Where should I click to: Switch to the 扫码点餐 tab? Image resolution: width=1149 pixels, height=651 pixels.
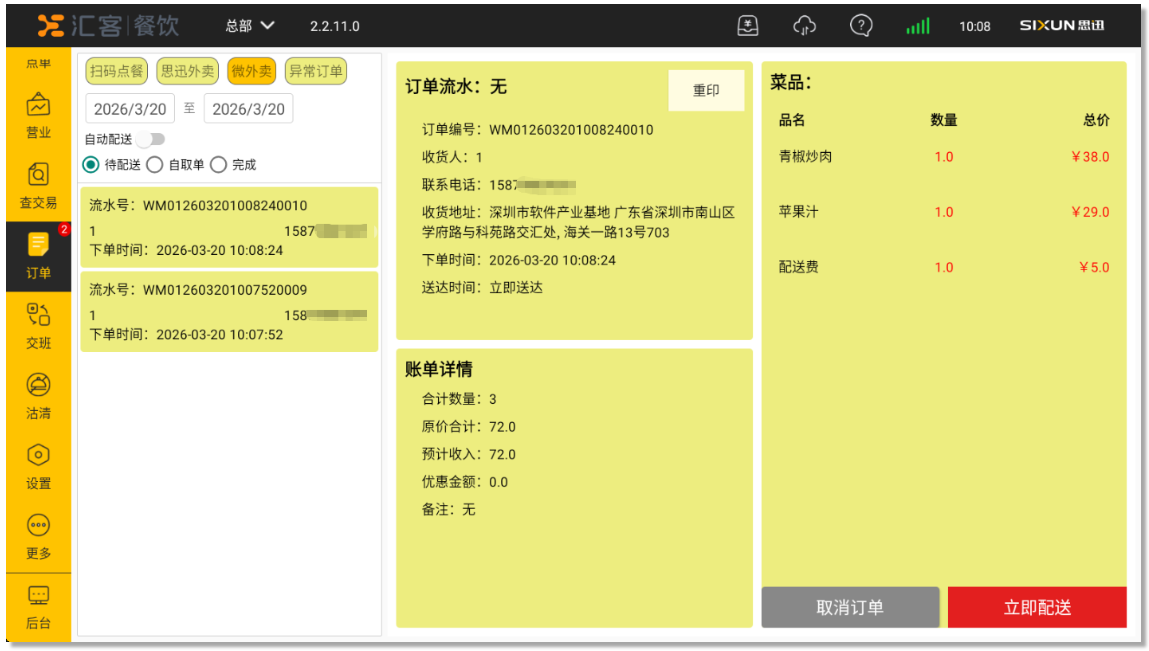coord(117,71)
